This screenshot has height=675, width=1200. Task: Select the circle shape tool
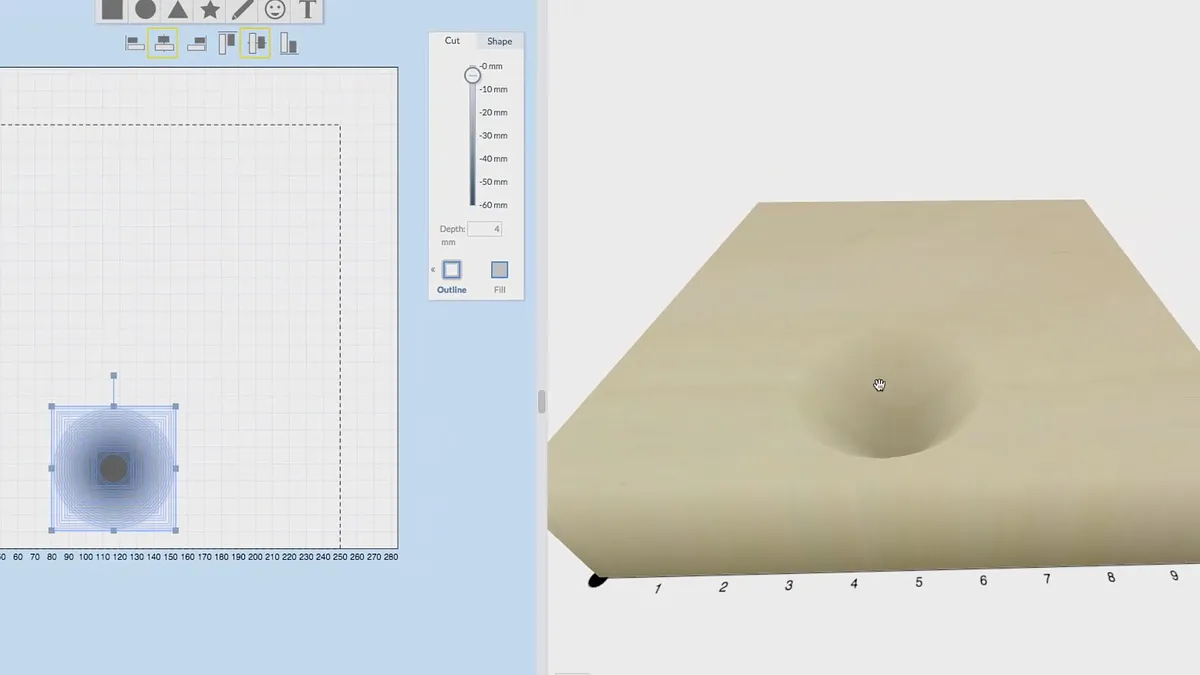point(145,10)
